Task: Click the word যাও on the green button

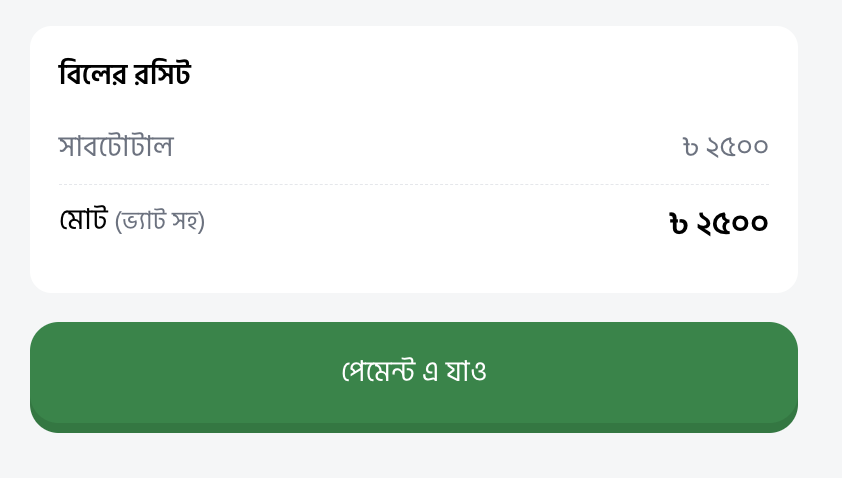Action: [467, 371]
